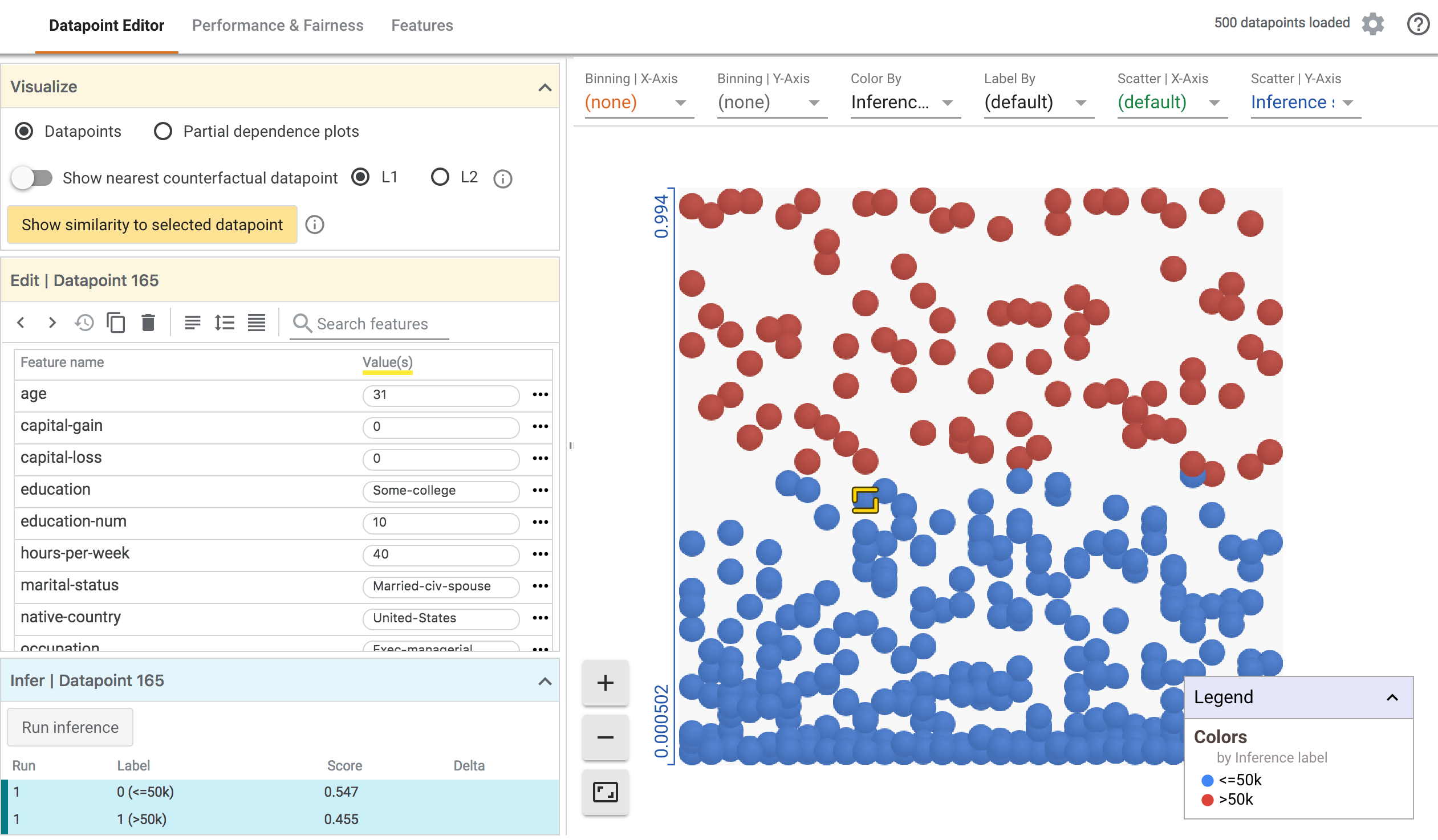Click the zoom out icon on scatter plot
The image size is (1438, 840).
pyautogui.click(x=608, y=736)
